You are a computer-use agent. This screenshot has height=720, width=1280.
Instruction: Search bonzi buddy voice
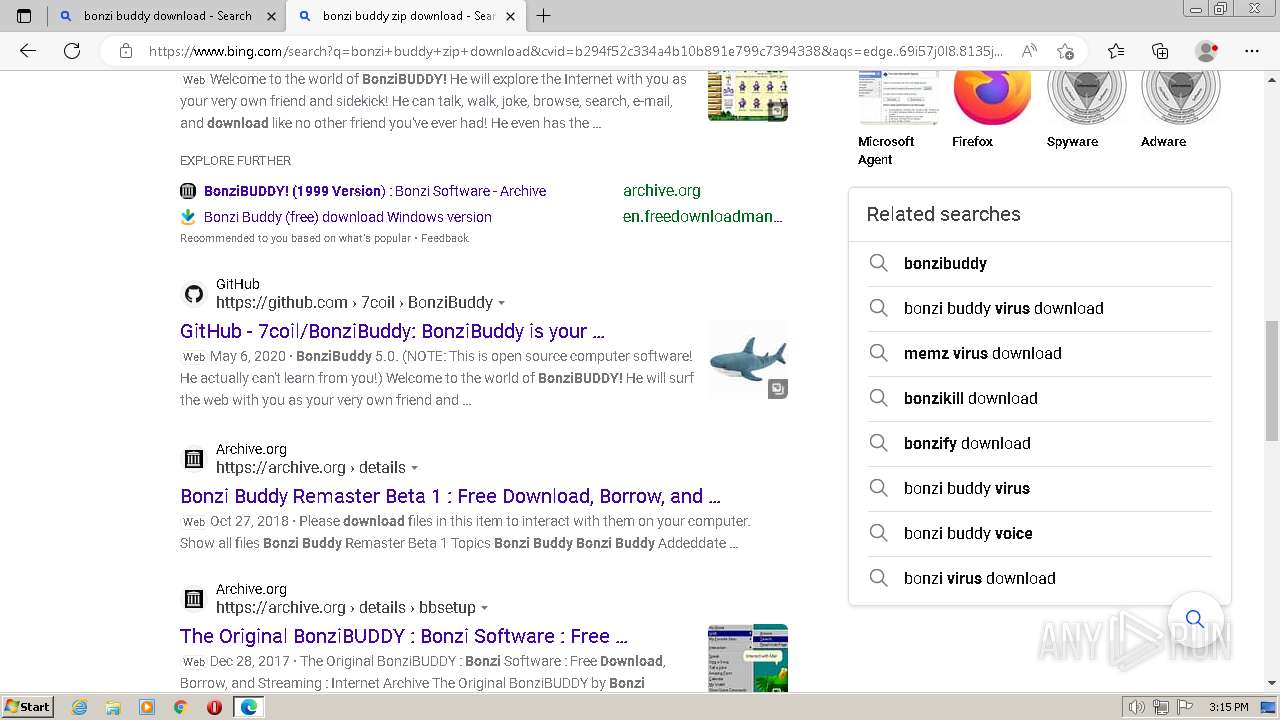(x=1040, y=533)
